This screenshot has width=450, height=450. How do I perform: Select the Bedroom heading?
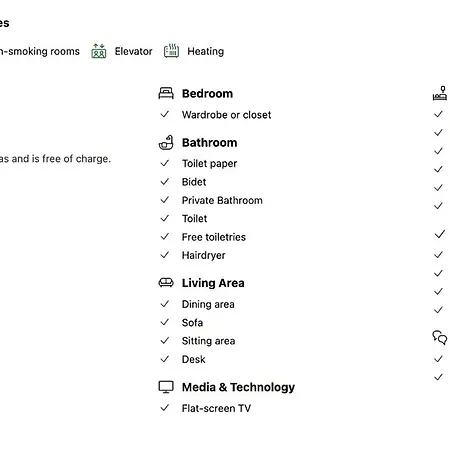point(207,94)
